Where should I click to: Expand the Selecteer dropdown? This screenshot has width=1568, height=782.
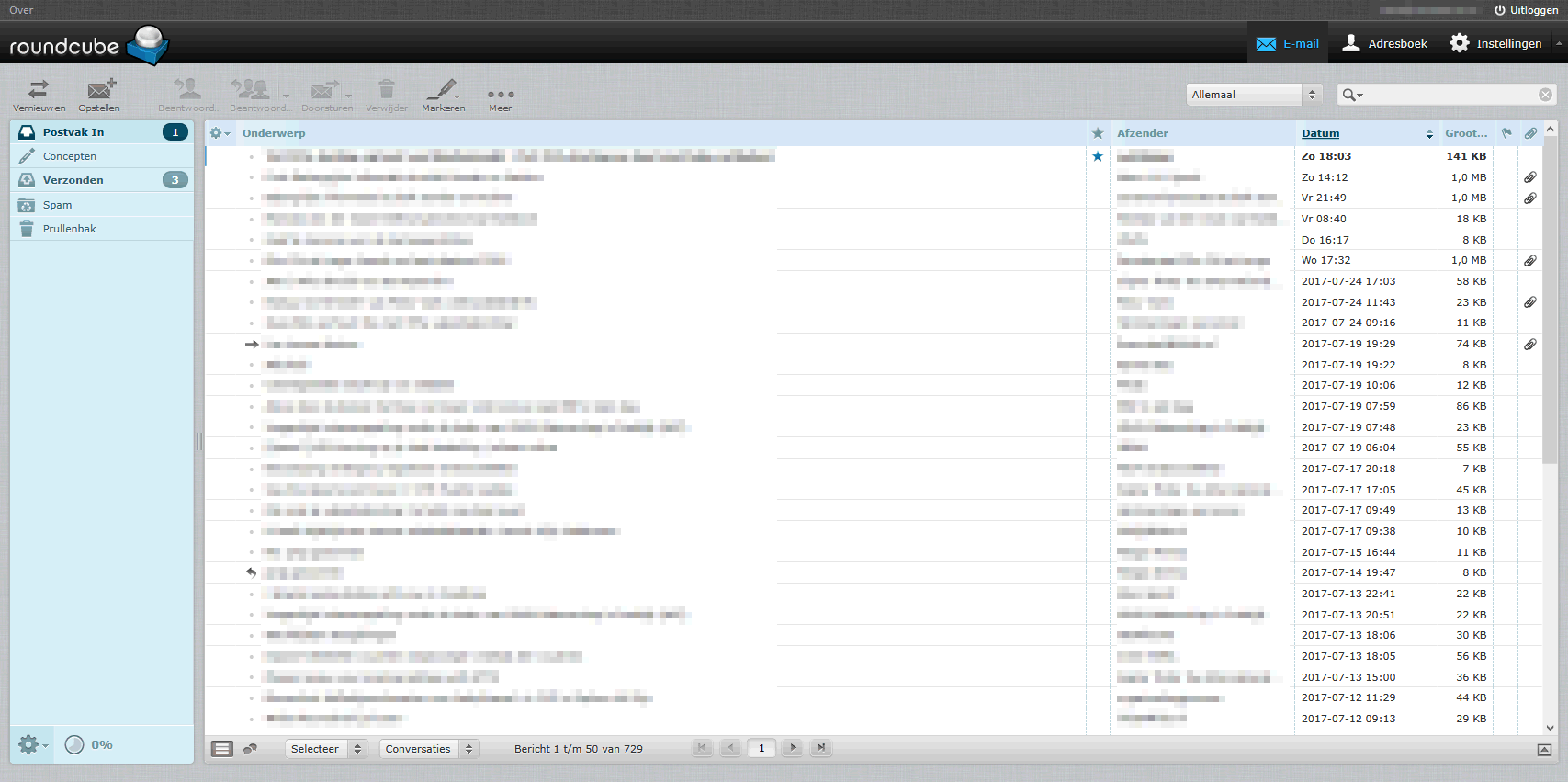[326, 749]
